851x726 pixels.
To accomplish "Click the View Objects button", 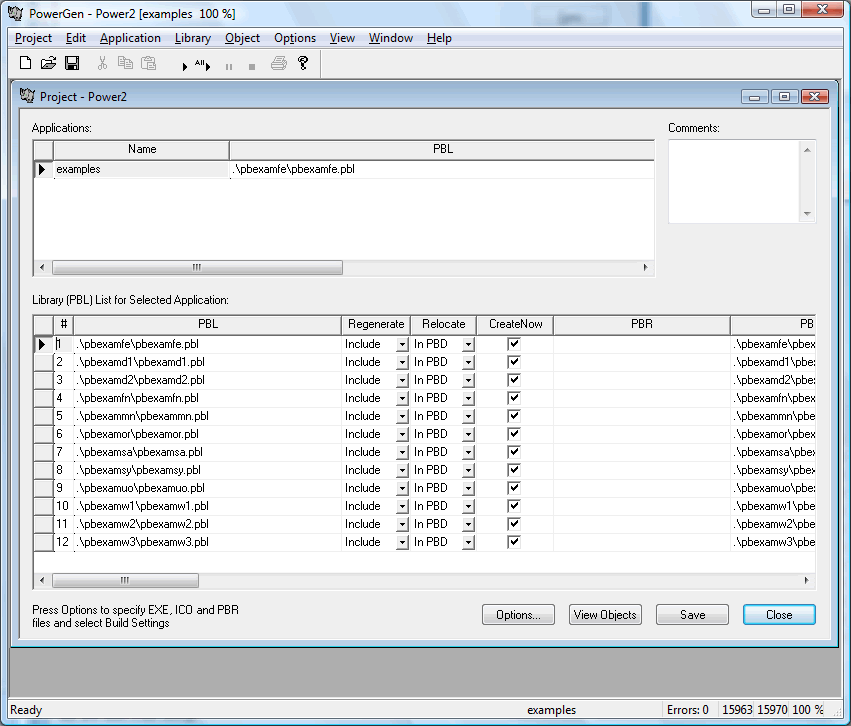I will pyautogui.click(x=605, y=615).
